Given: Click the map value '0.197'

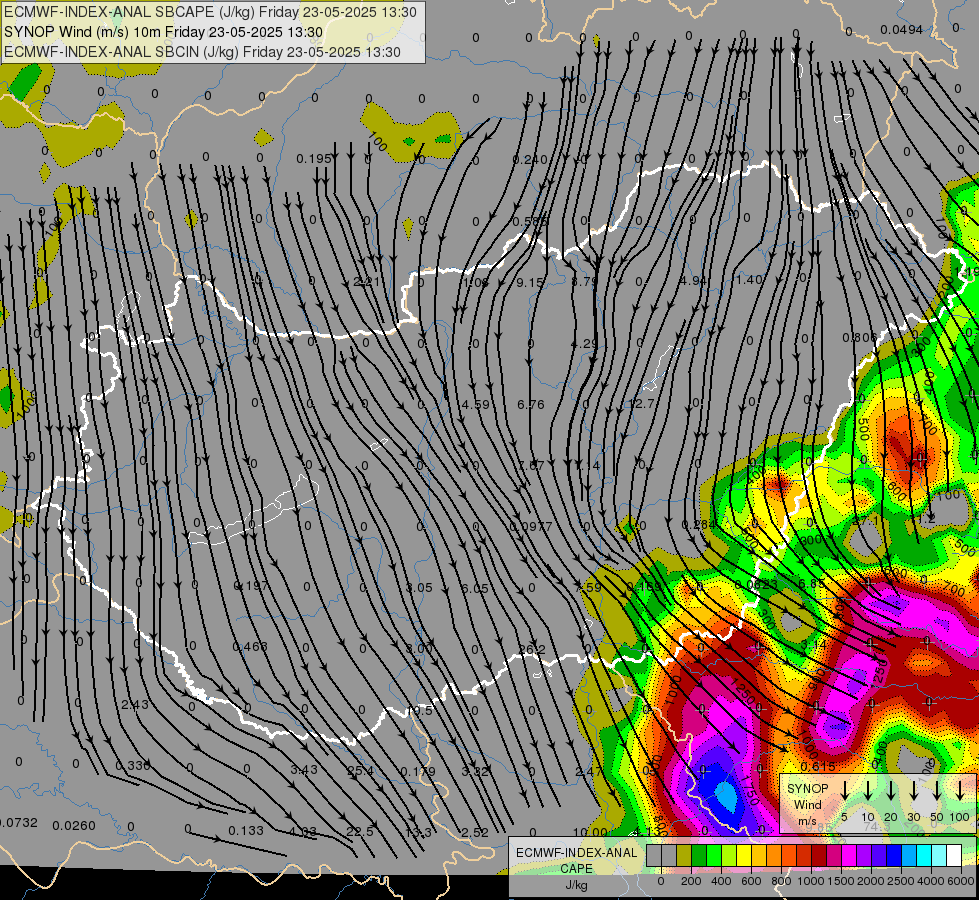Looking at the screenshot, I should (x=250, y=586).
